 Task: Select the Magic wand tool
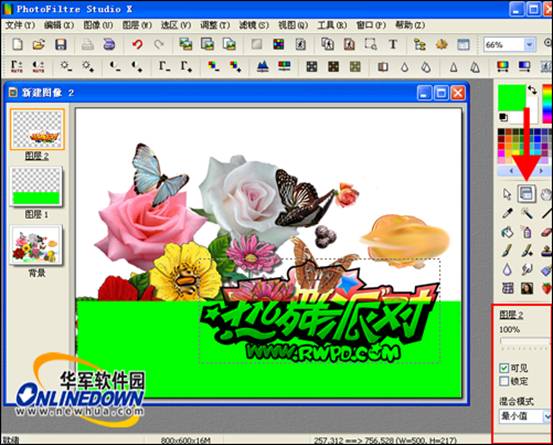pyautogui.click(x=527, y=213)
